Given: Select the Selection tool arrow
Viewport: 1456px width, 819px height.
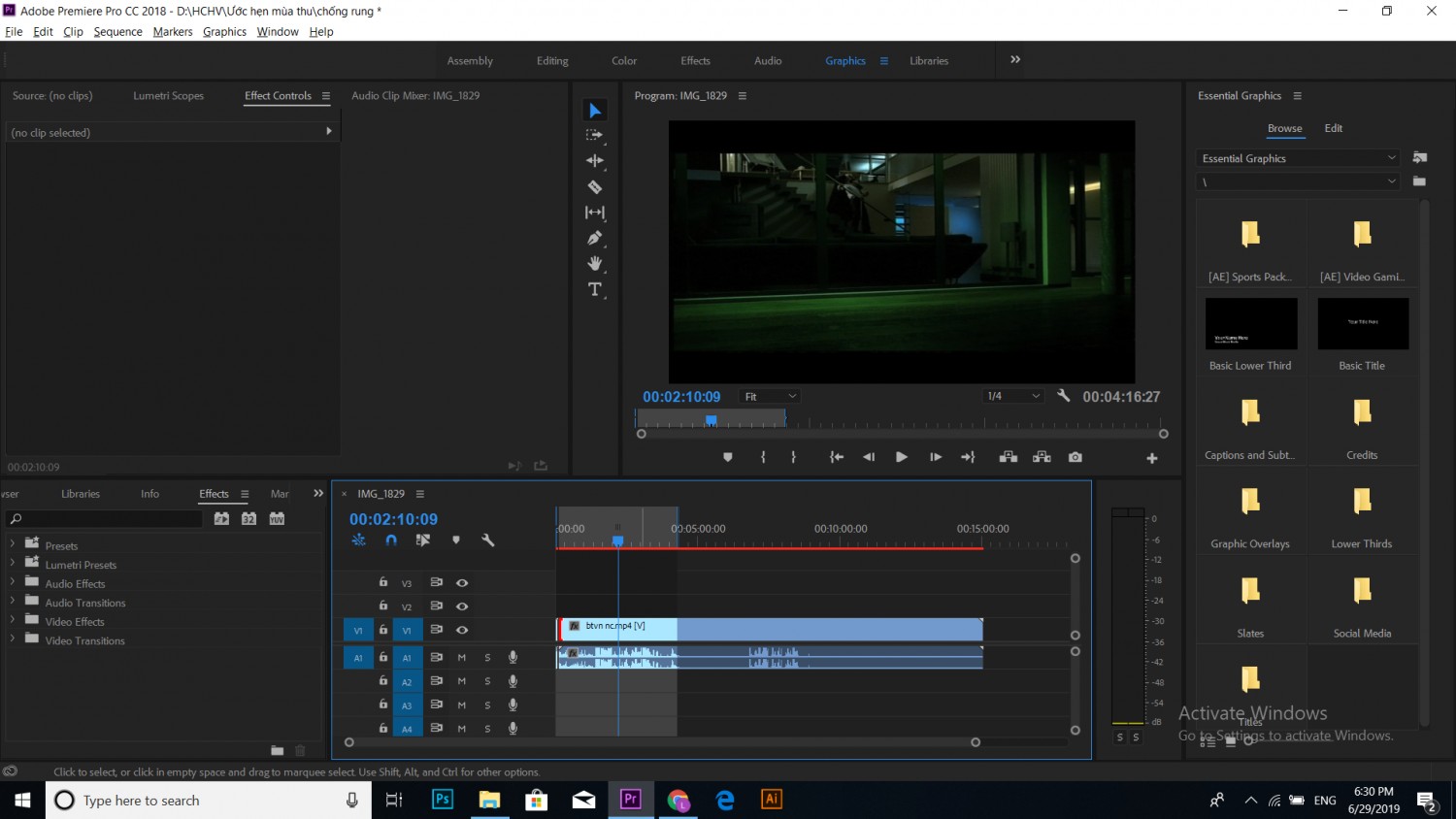Looking at the screenshot, I should [x=595, y=111].
